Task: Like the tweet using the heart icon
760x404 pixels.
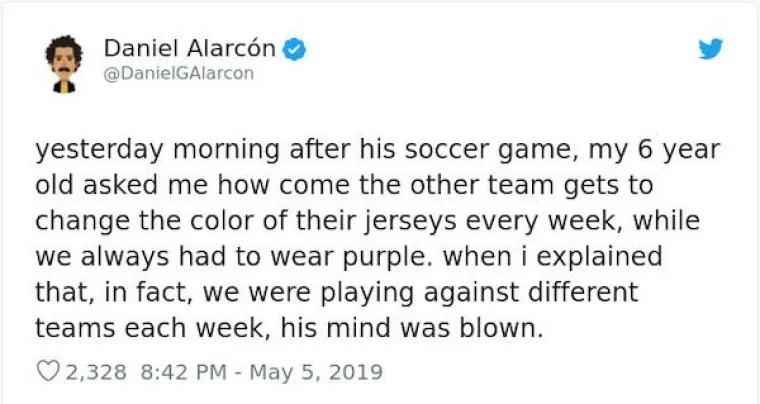Action: pyautogui.click(x=48, y=372)
